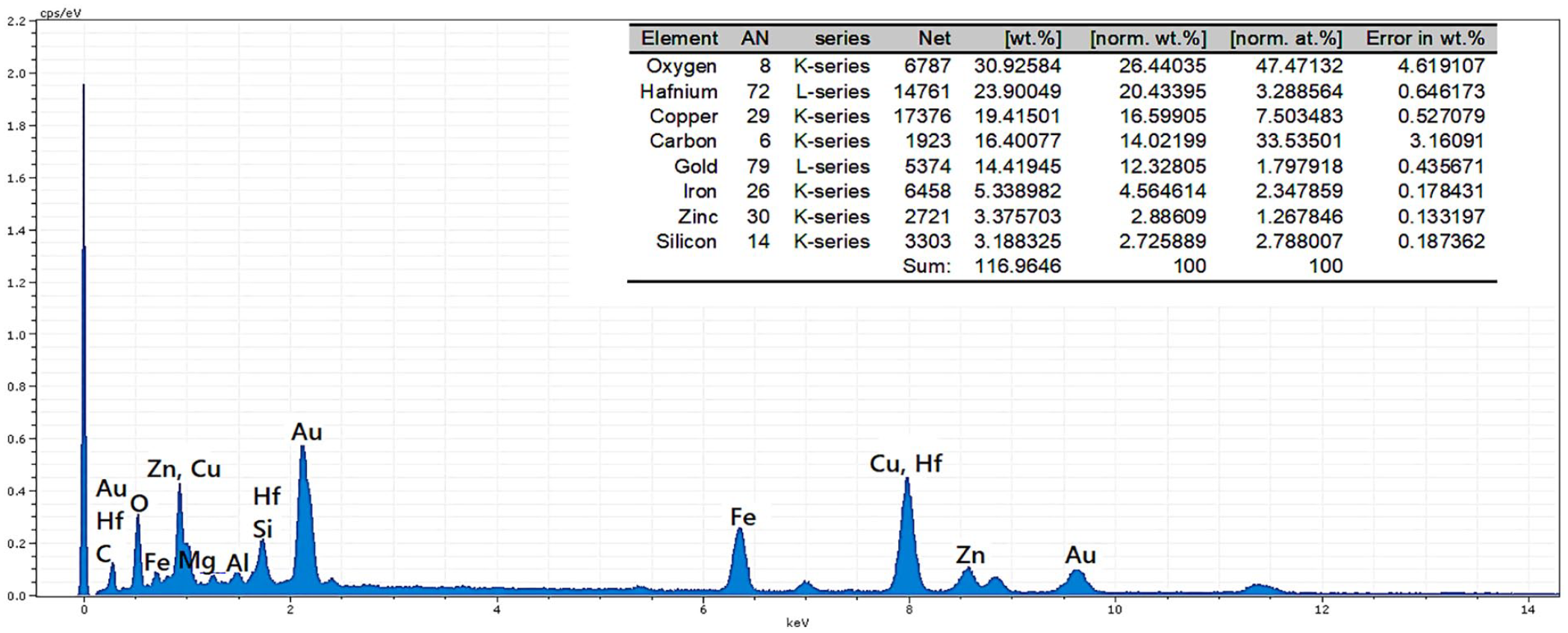Viewport: 1568px width, 633px height.
Task: Select the Hafnium row name in the table
Action: pyautogui.click(x=678, y=92)
